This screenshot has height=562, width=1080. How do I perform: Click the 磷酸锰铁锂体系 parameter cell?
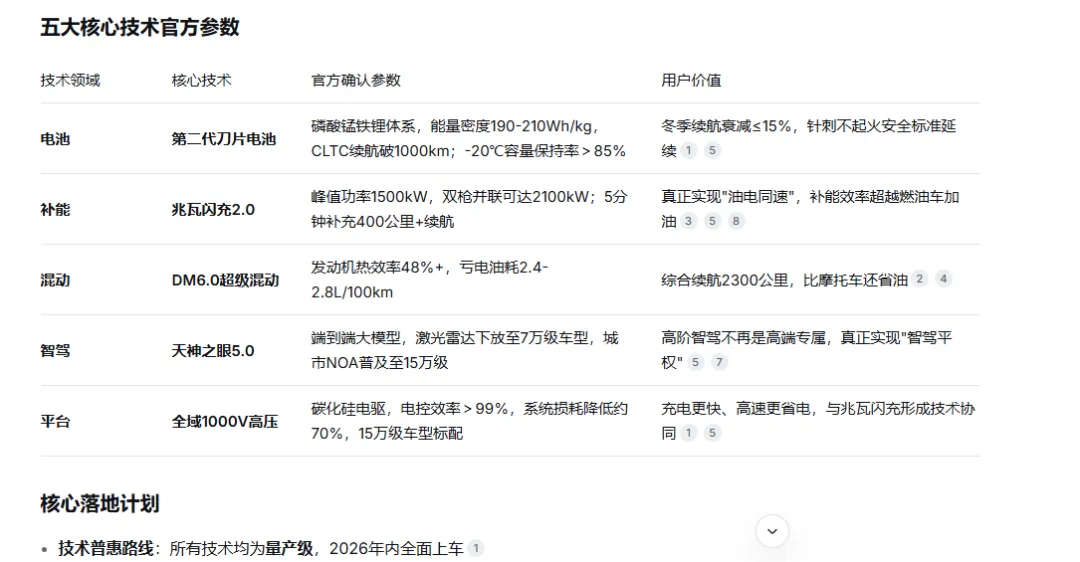tap(468, 138)
